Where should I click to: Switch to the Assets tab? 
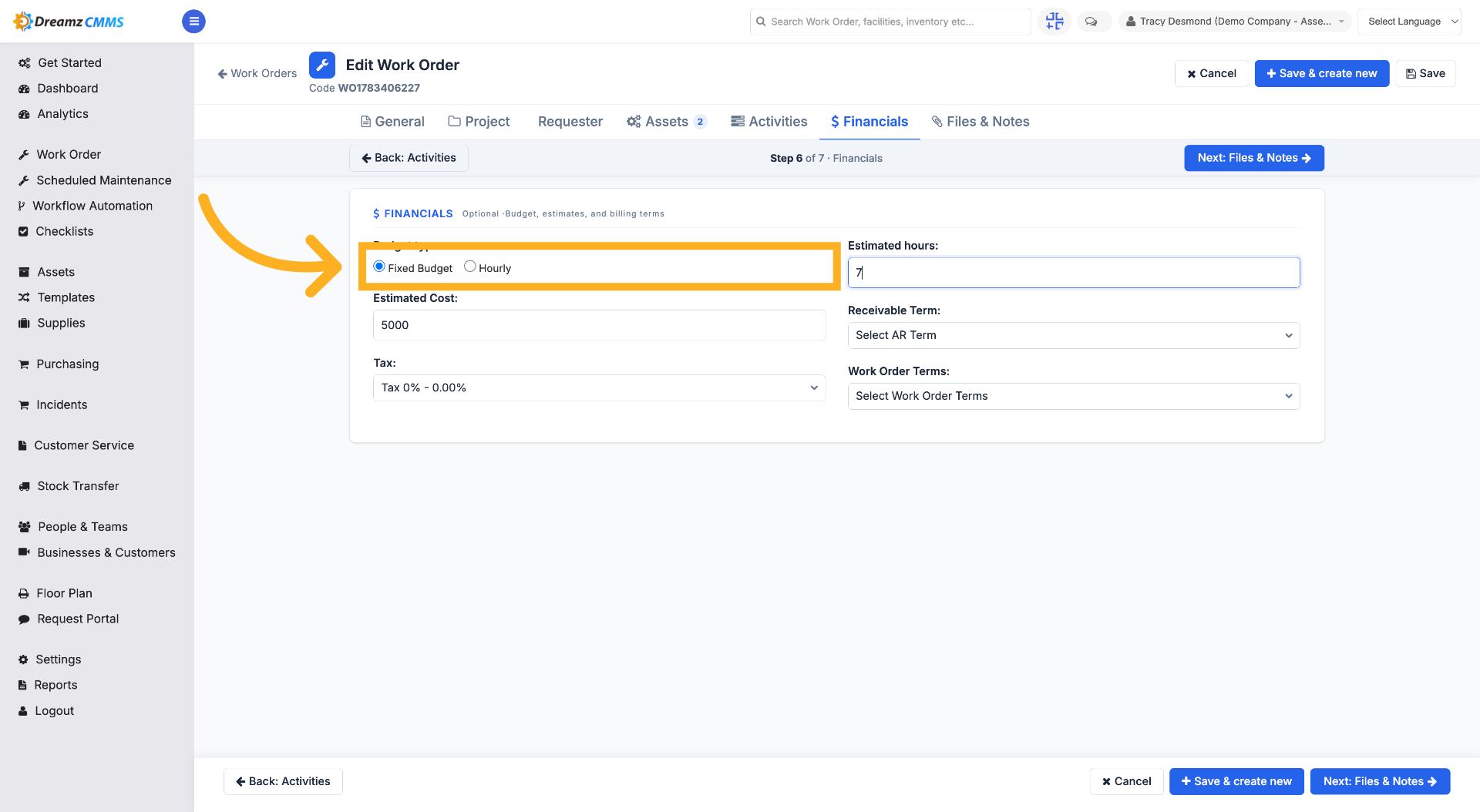(666, 122)
